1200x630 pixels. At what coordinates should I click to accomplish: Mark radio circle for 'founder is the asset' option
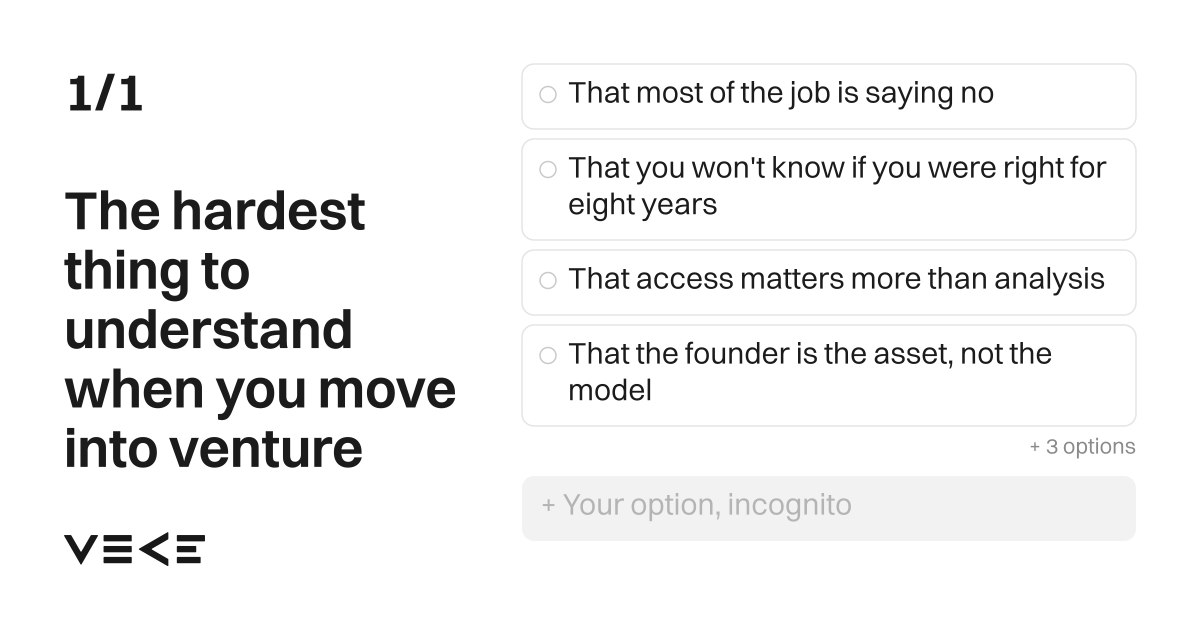pyautogui.click(x=548, y=355)
